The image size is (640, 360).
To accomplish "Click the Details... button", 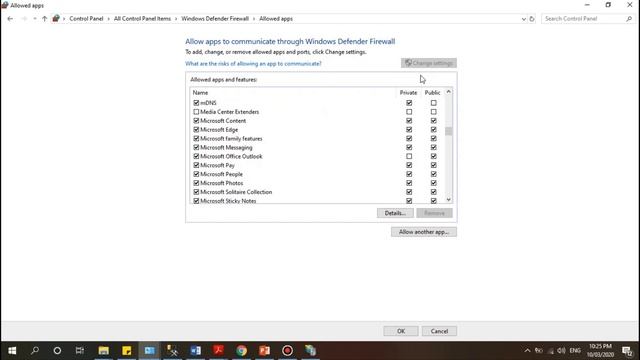I will click(x=395, y=213).
